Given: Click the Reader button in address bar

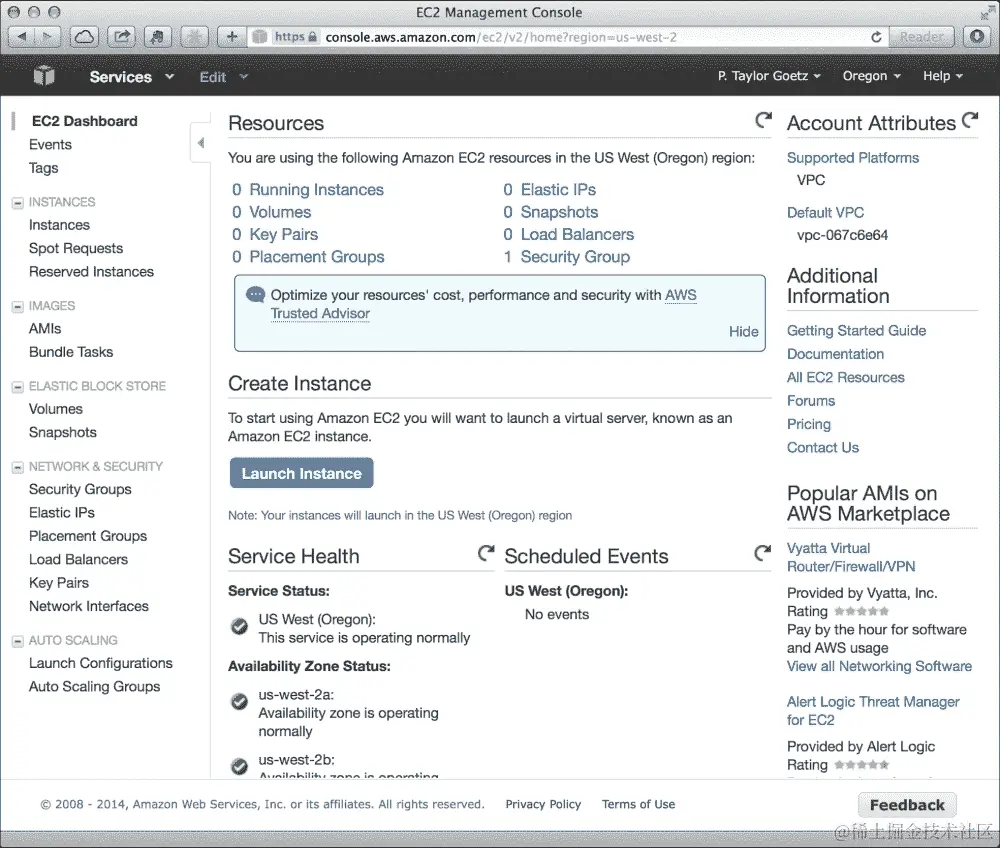Looking at the screenshot, I should 922,37.
